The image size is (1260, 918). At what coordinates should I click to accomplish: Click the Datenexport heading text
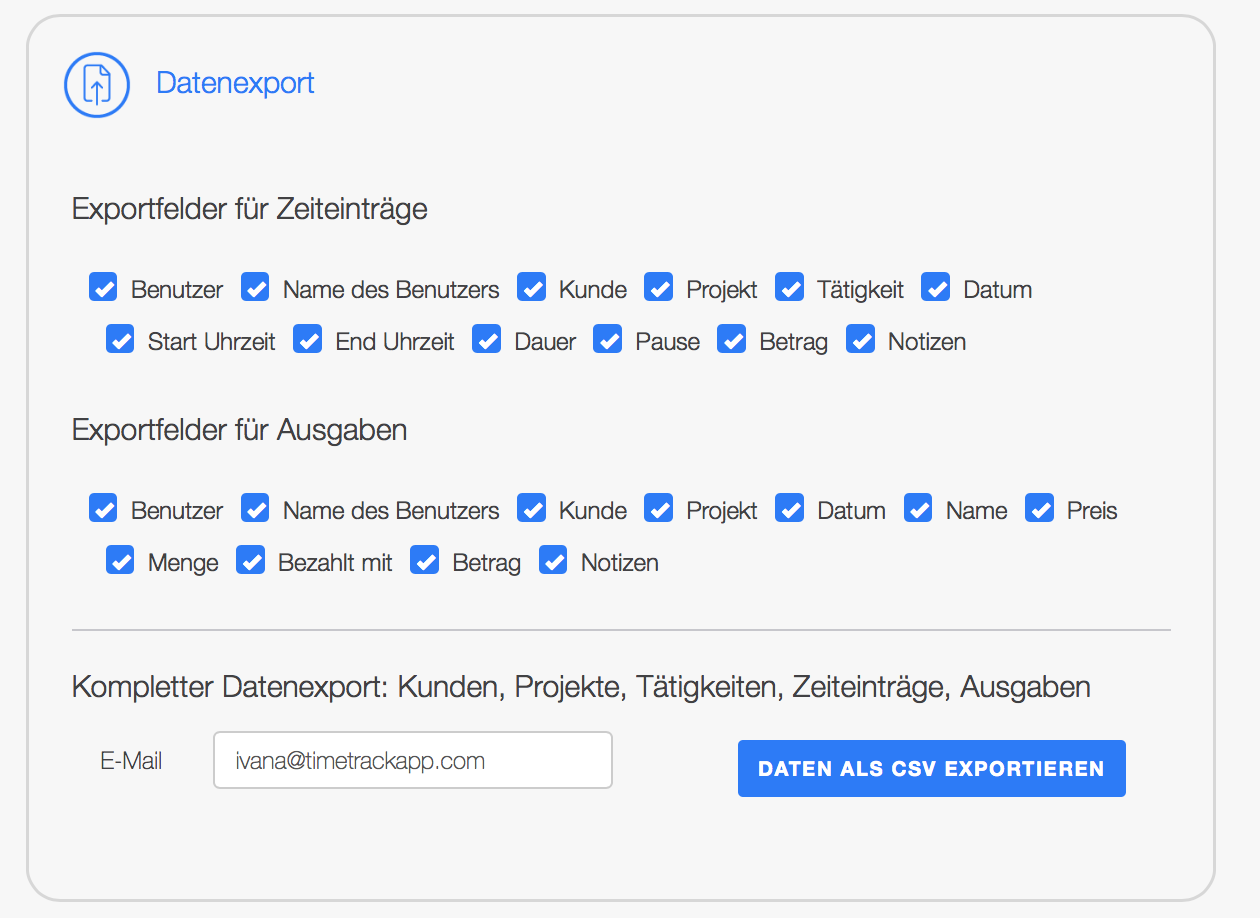[235, 82]
